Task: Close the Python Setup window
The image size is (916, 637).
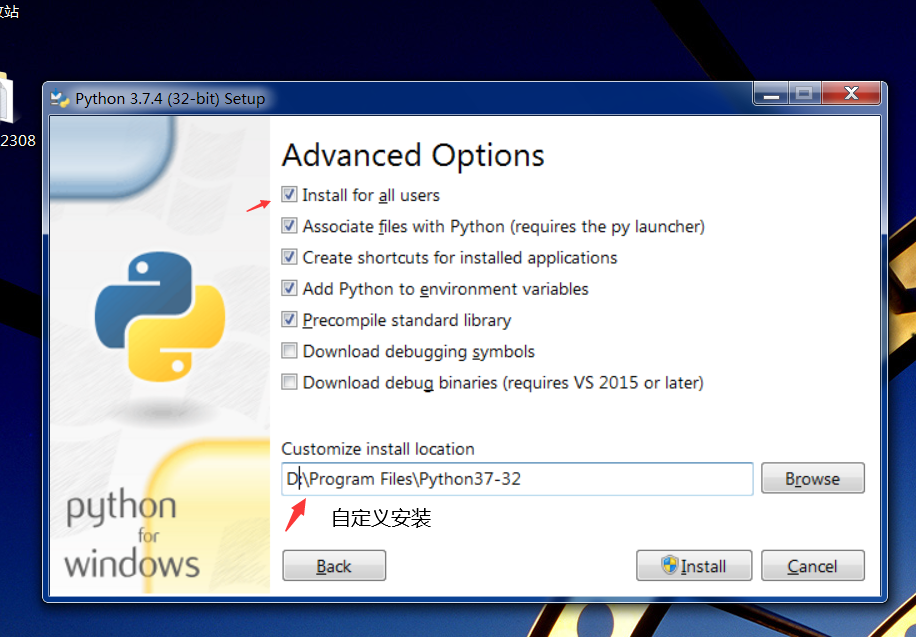Action: coord(851,94)
